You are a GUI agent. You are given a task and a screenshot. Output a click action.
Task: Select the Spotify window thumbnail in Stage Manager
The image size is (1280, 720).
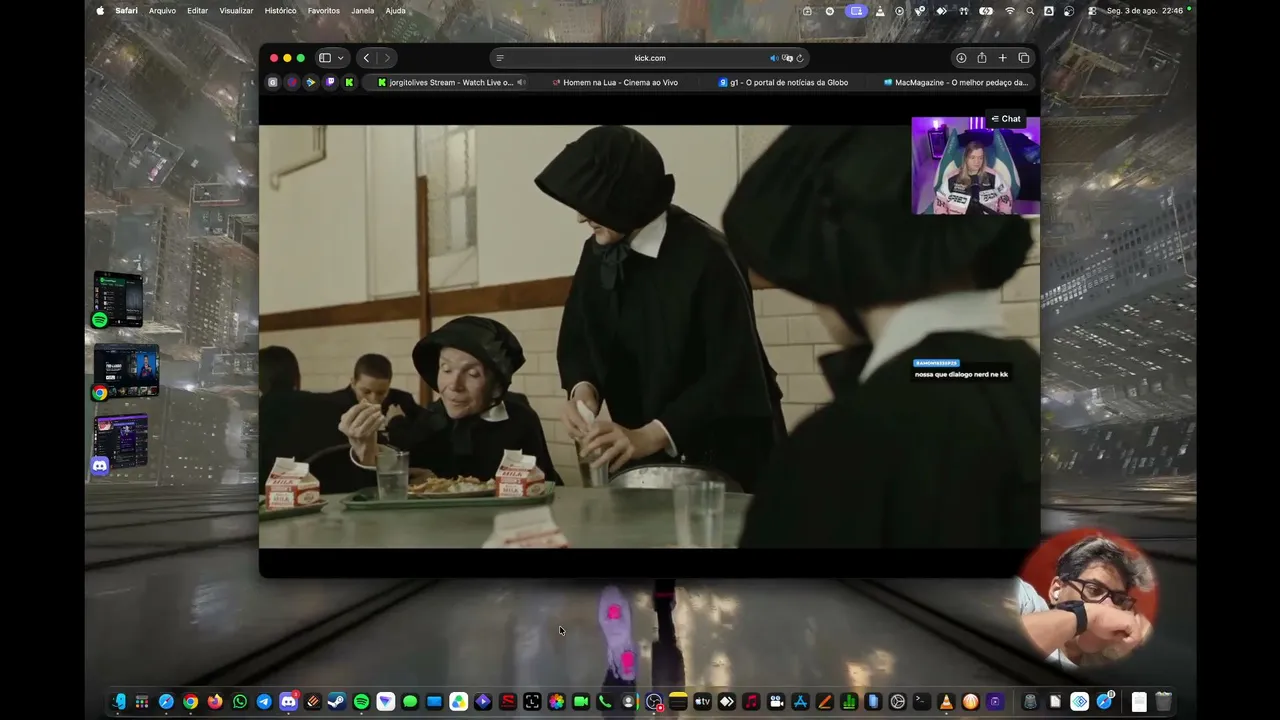(119, 299)
